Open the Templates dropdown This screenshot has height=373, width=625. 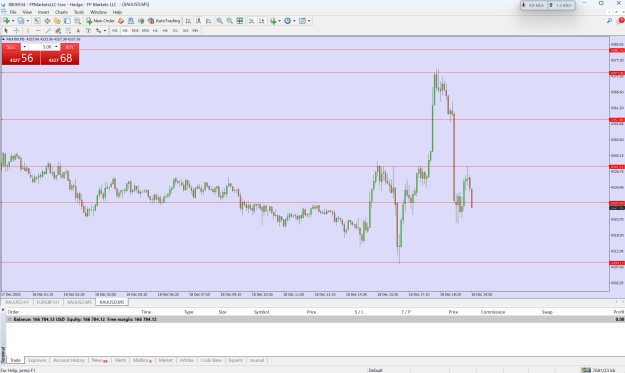point(305,21)
